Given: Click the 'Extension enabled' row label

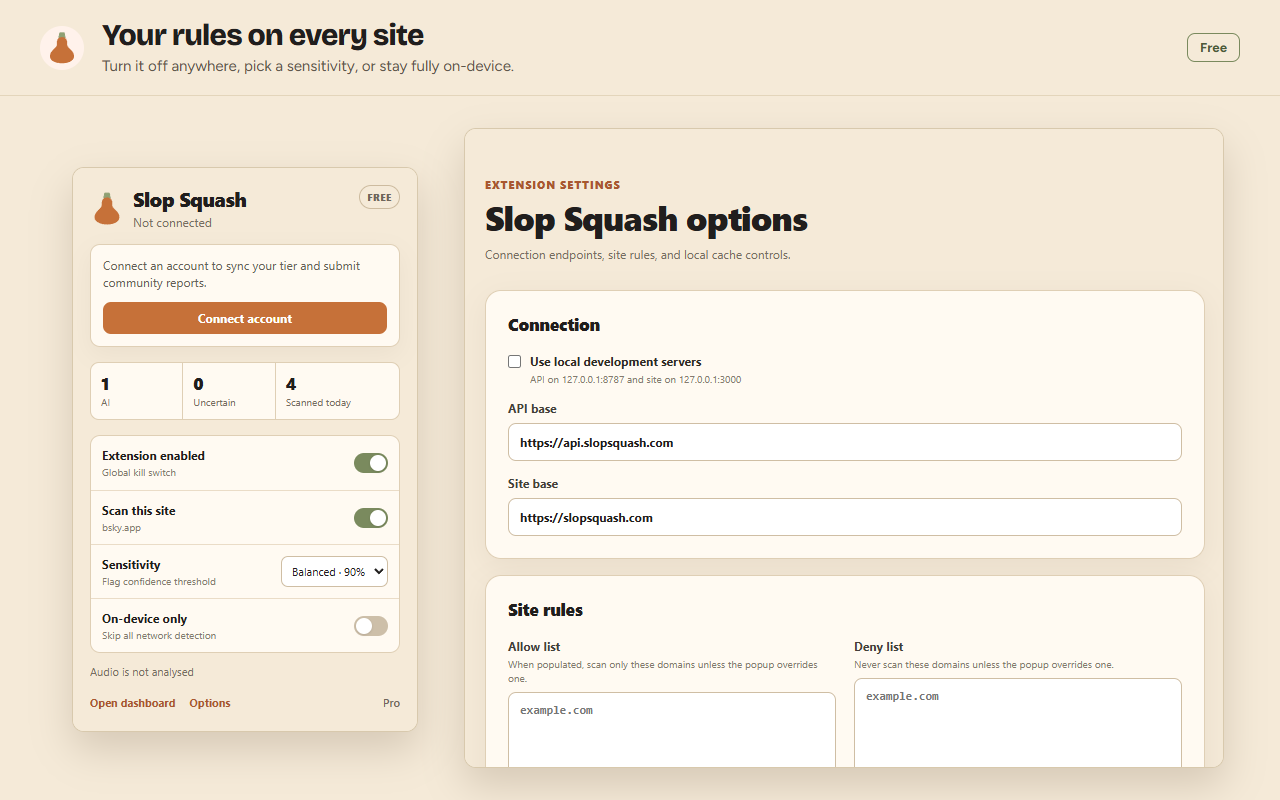Looking at the screenshot, I should 153,456.
